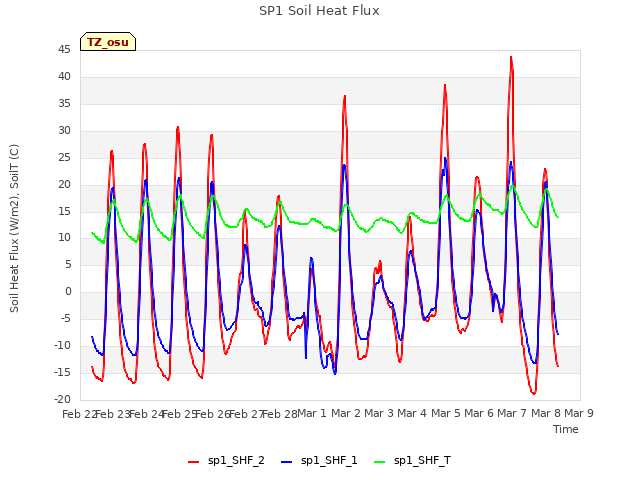Click the 30 y-axis tick label

pyautogui.click(x=64, y=131)
